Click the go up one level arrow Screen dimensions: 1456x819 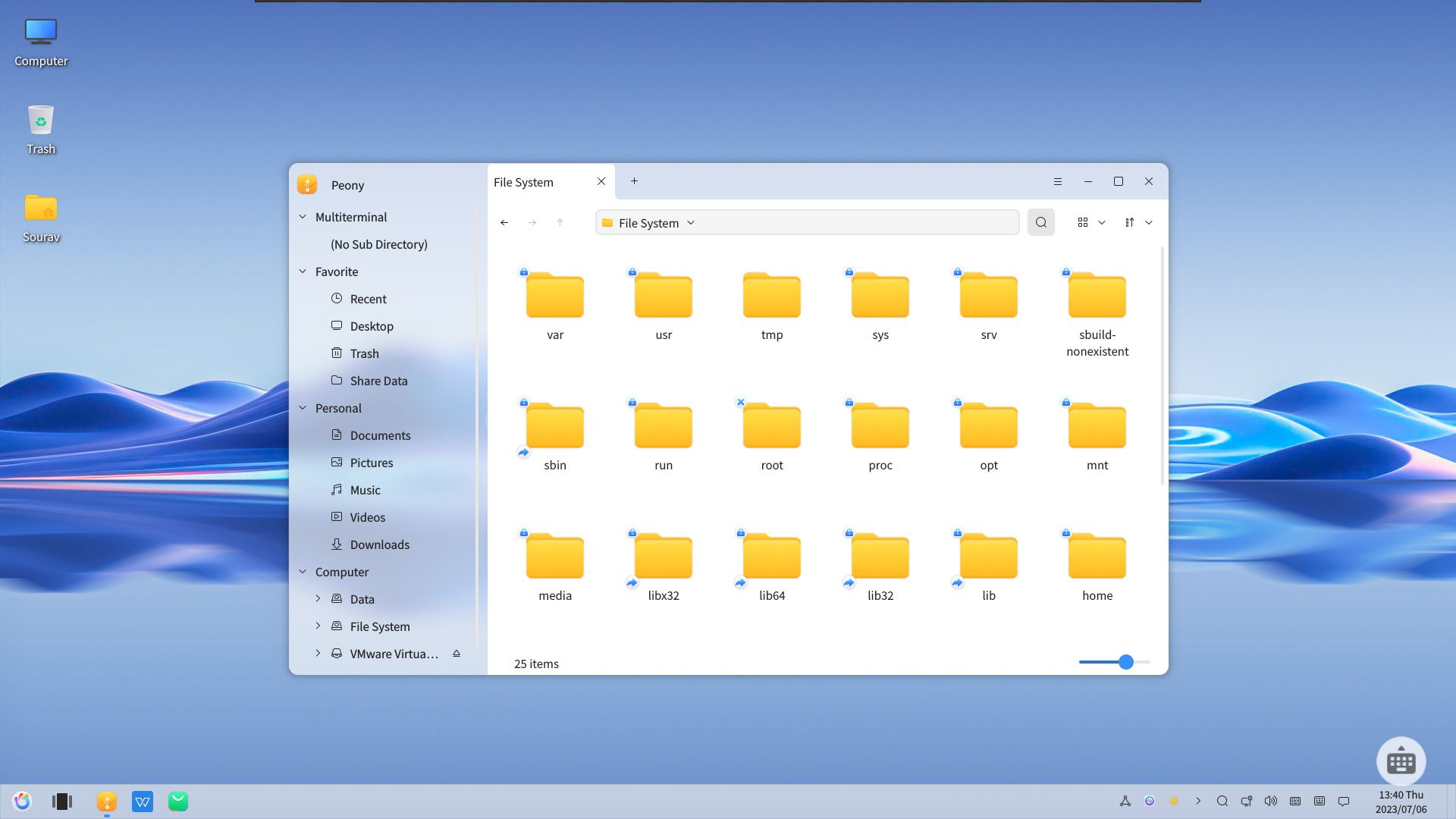click(x=560, y=222)
